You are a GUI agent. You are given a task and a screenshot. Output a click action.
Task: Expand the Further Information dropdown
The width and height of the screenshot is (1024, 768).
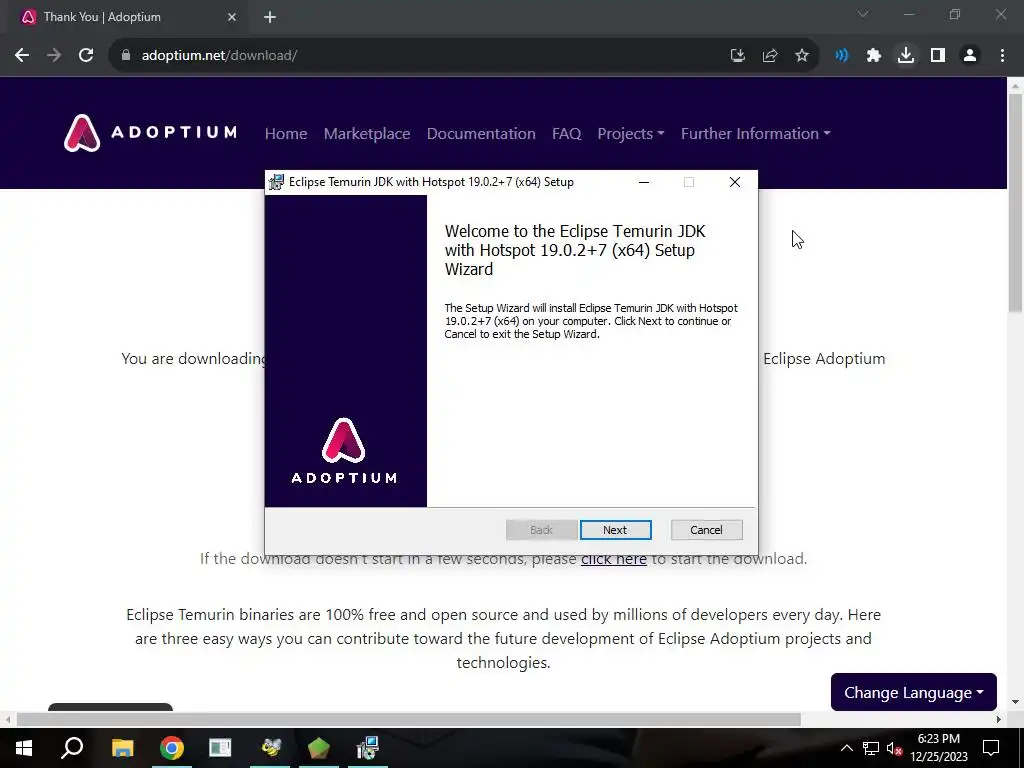tap(756, 133)
